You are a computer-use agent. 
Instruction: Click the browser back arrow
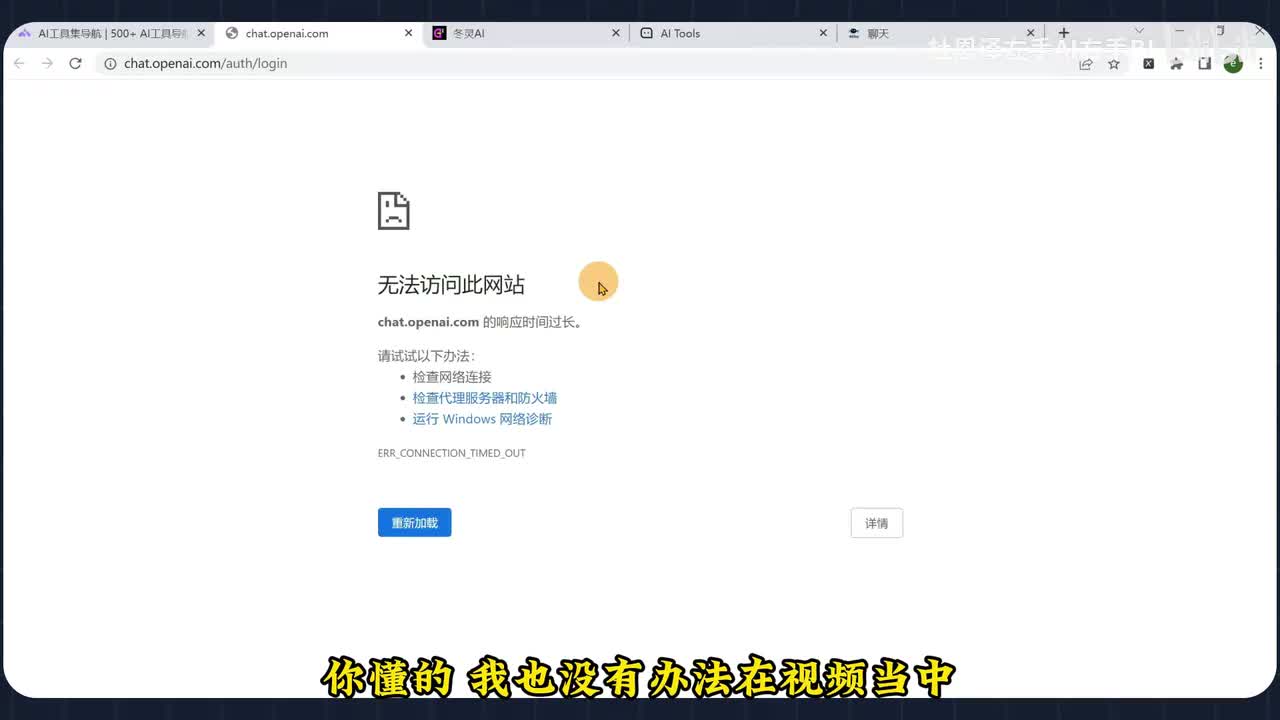(19, 63)
